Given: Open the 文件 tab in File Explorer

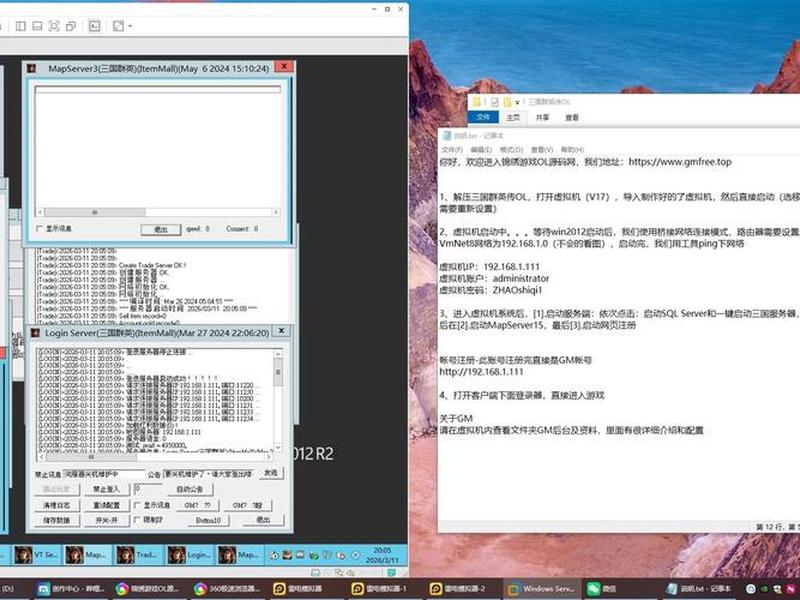Looking at the screenshot, I should click(483, 117).
